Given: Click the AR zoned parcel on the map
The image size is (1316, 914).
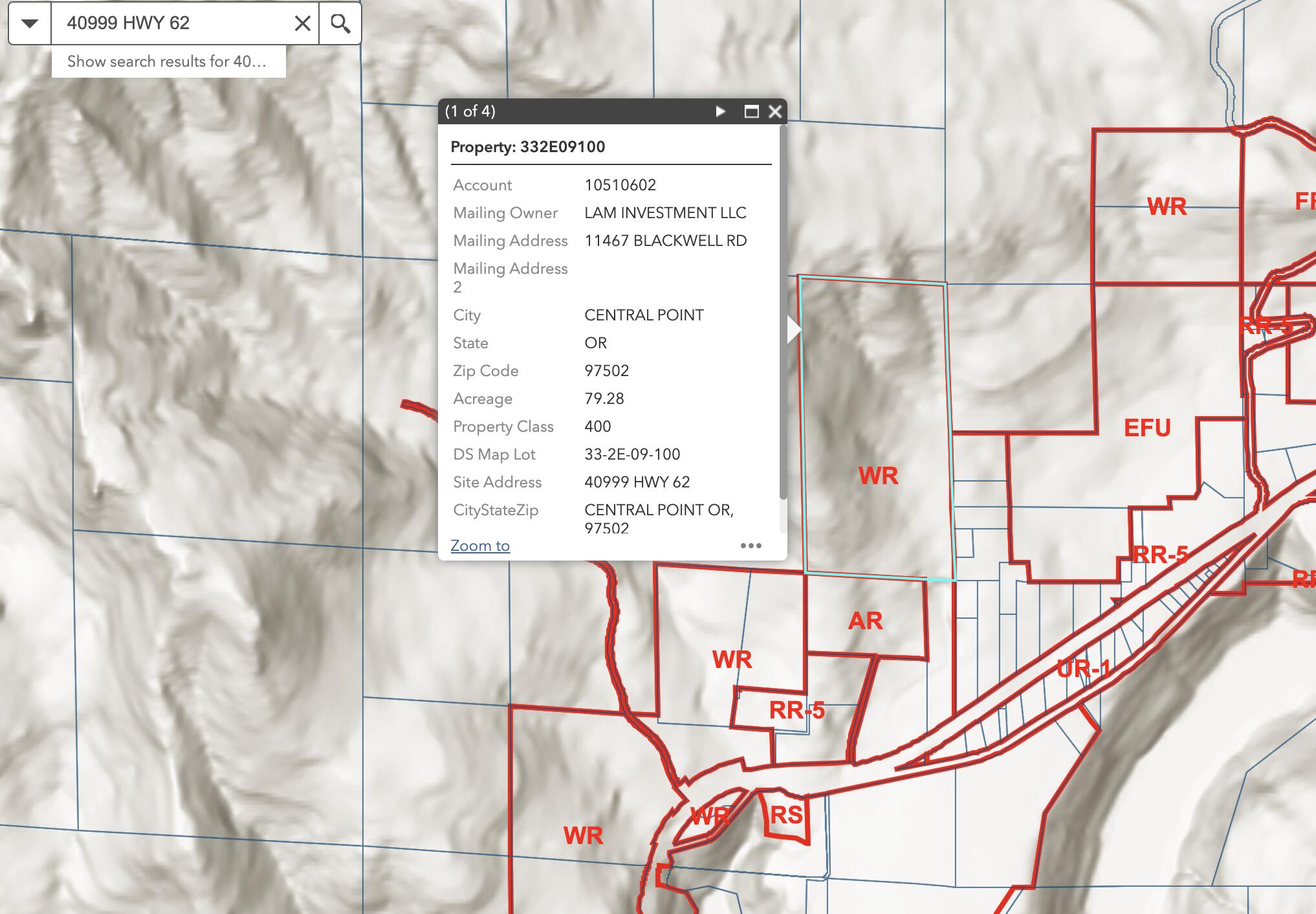Looking at the screenshot, I should [865, 621].
